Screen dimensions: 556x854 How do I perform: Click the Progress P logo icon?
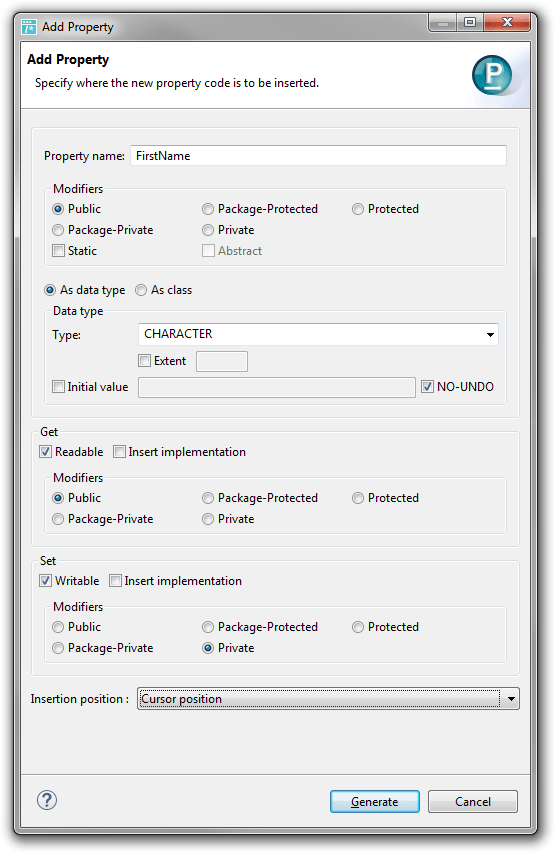coord(492,75)
